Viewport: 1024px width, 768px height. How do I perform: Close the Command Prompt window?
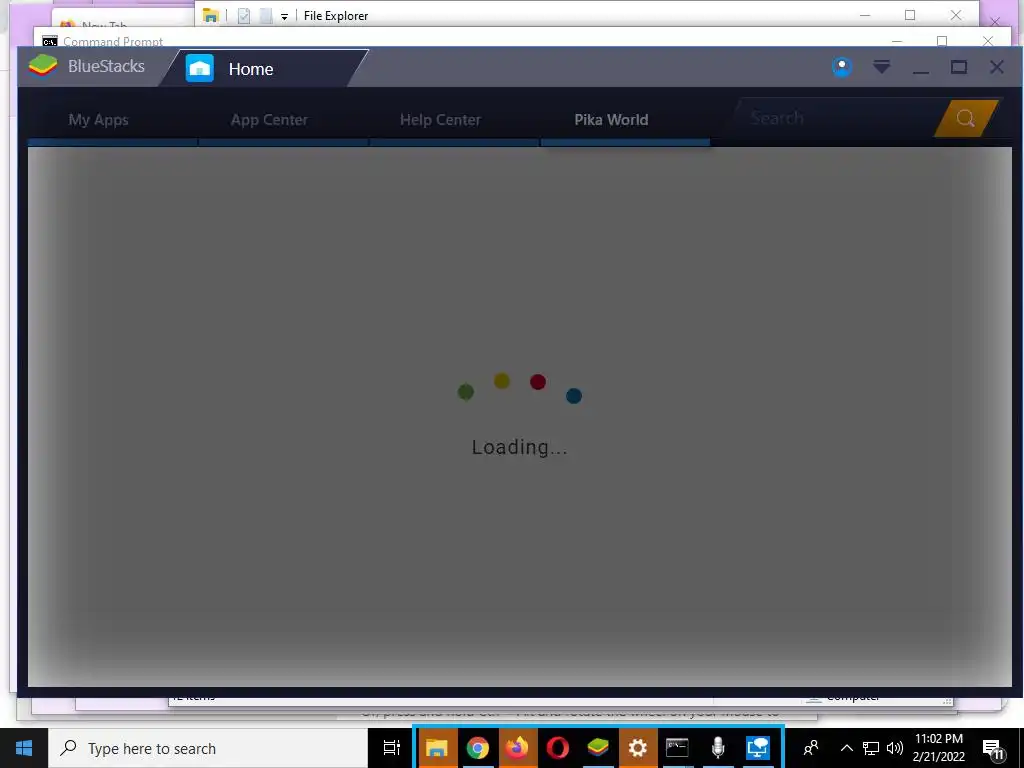pos(987,41)
